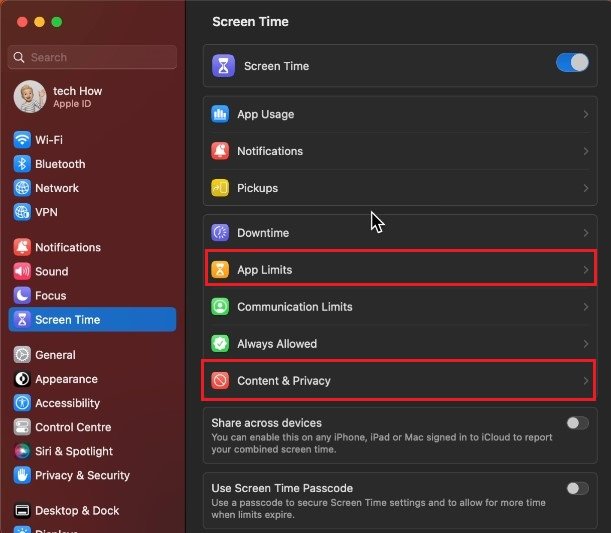Click the Desktop & Dock icon
The image size is (611, 533).
pos(22,510)
